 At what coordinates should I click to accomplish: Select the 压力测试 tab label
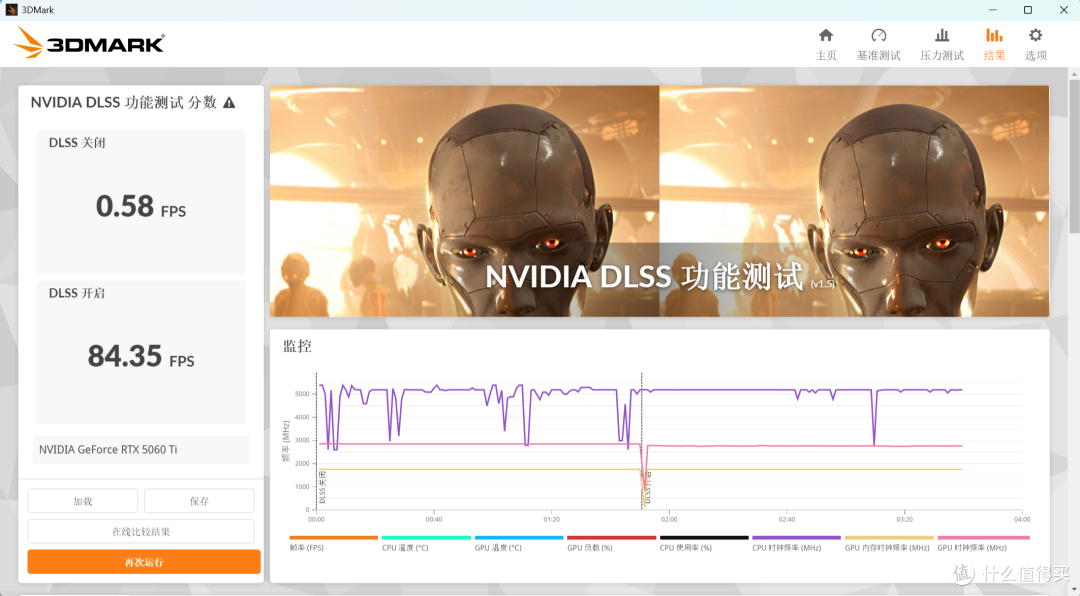942,56
